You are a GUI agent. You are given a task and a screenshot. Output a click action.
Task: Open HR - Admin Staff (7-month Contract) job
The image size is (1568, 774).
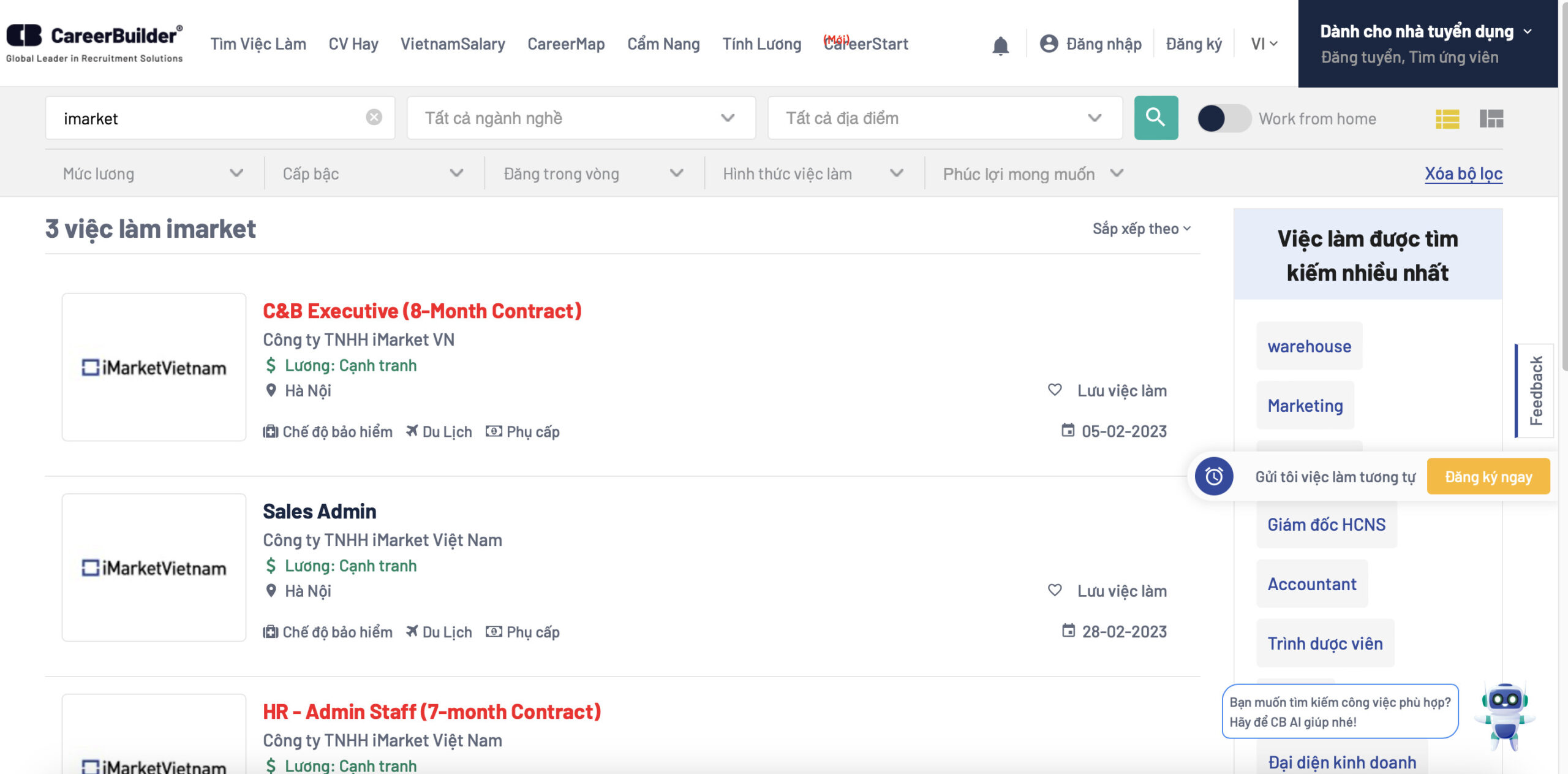[432, 711]
